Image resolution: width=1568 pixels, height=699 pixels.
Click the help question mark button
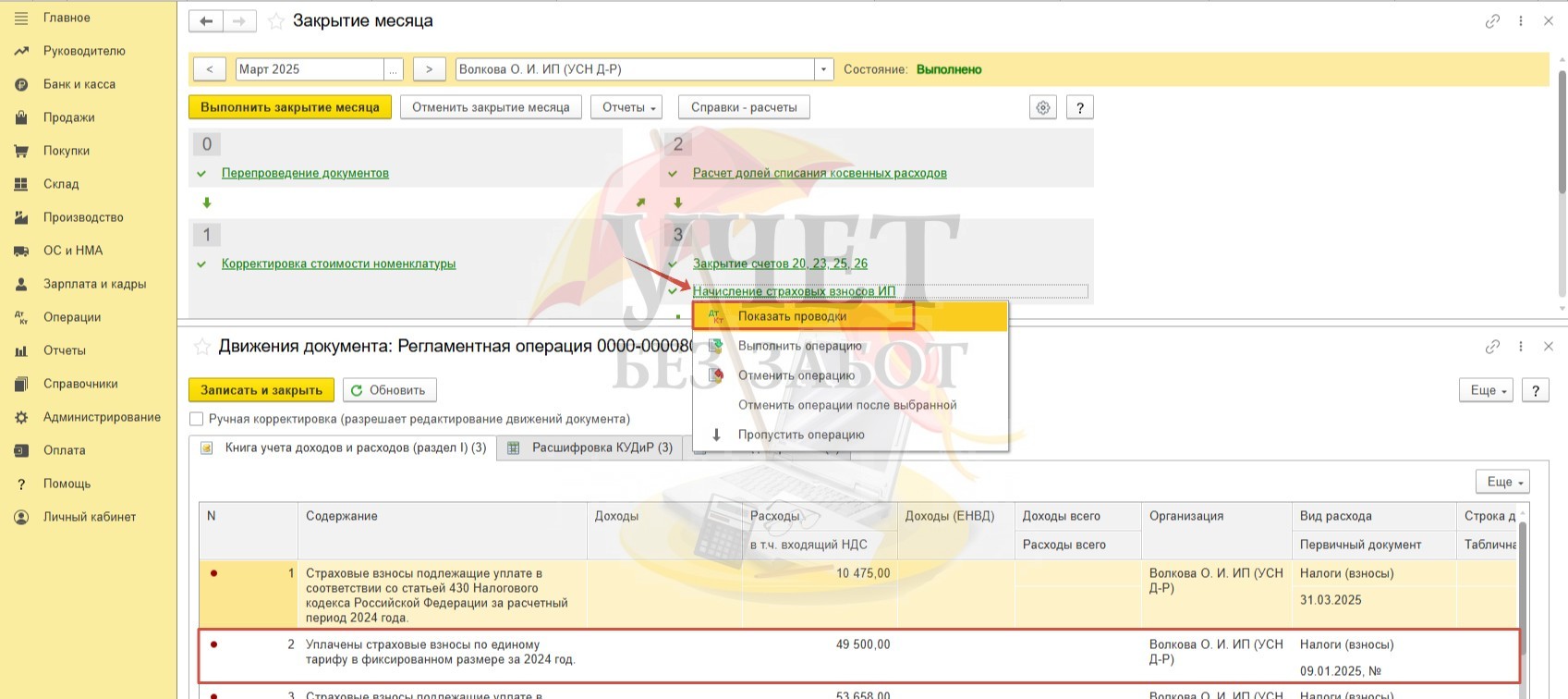pos(1079,107)
